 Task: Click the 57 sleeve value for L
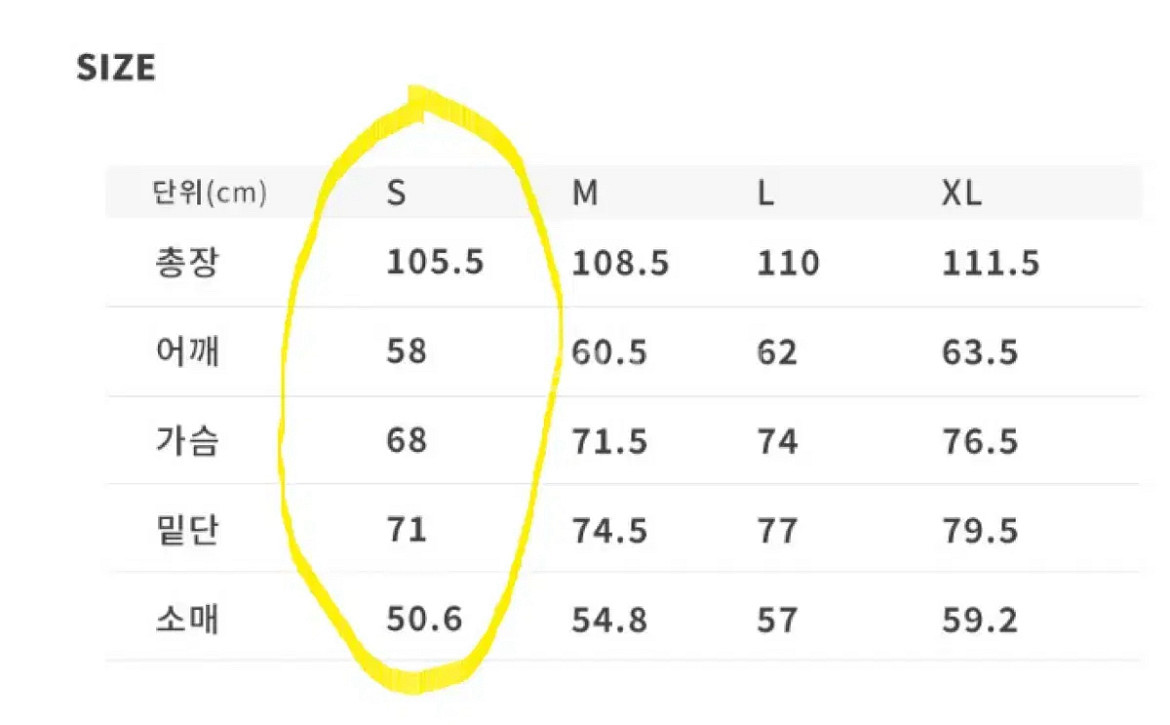point(777,620)
